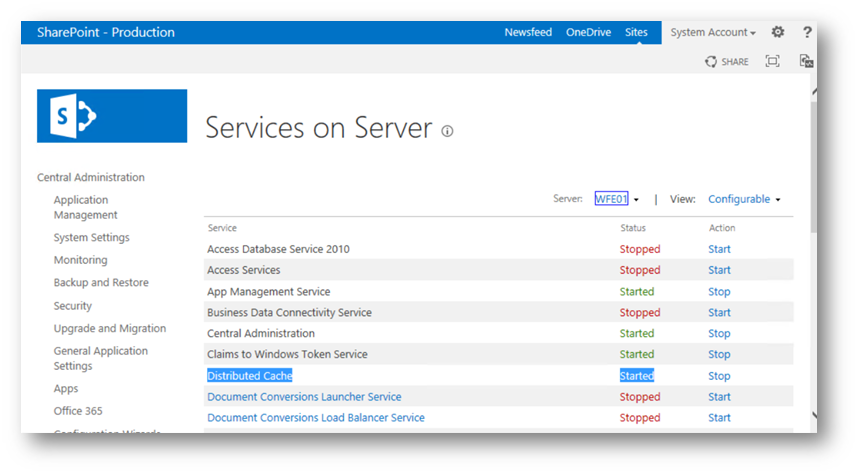Open Document Conversions Launcher Service link
This screenshot has height=475, width=859.
click(304, 397)
